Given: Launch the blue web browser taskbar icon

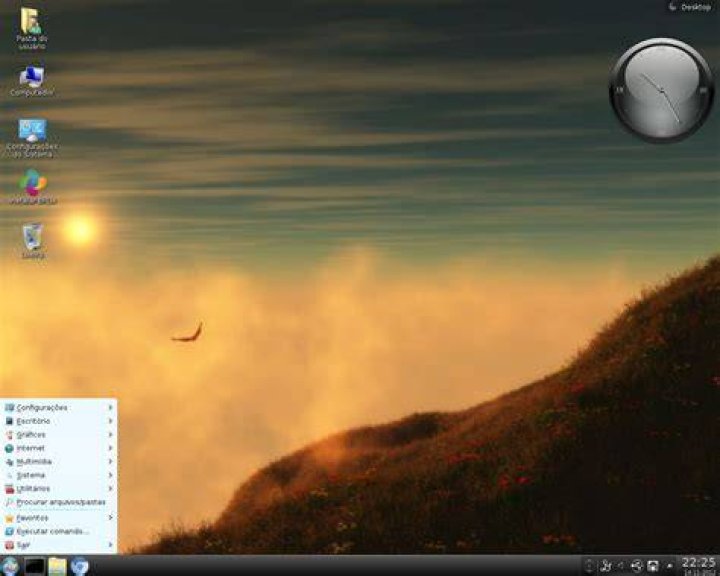Looking at the screenshot, I should 79,566.
